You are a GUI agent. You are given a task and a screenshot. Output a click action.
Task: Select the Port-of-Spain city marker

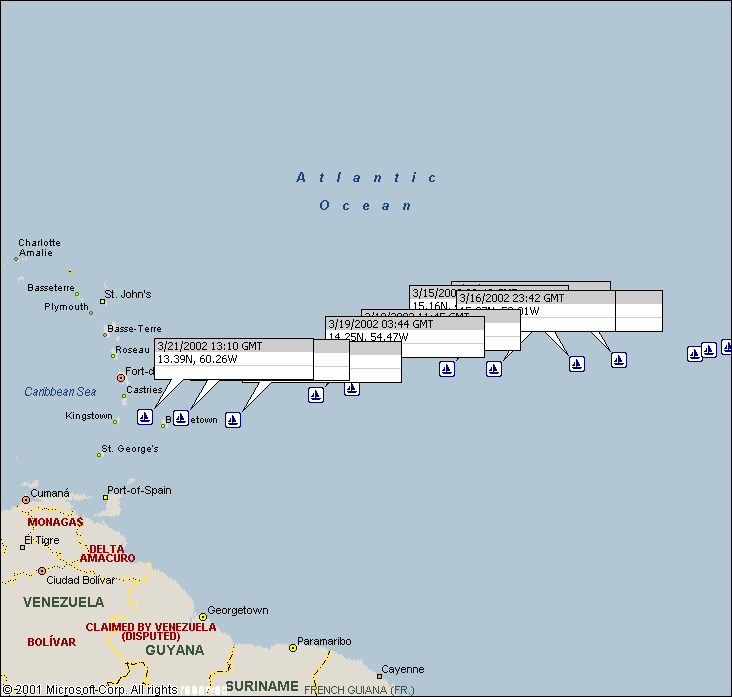(106, 497)
